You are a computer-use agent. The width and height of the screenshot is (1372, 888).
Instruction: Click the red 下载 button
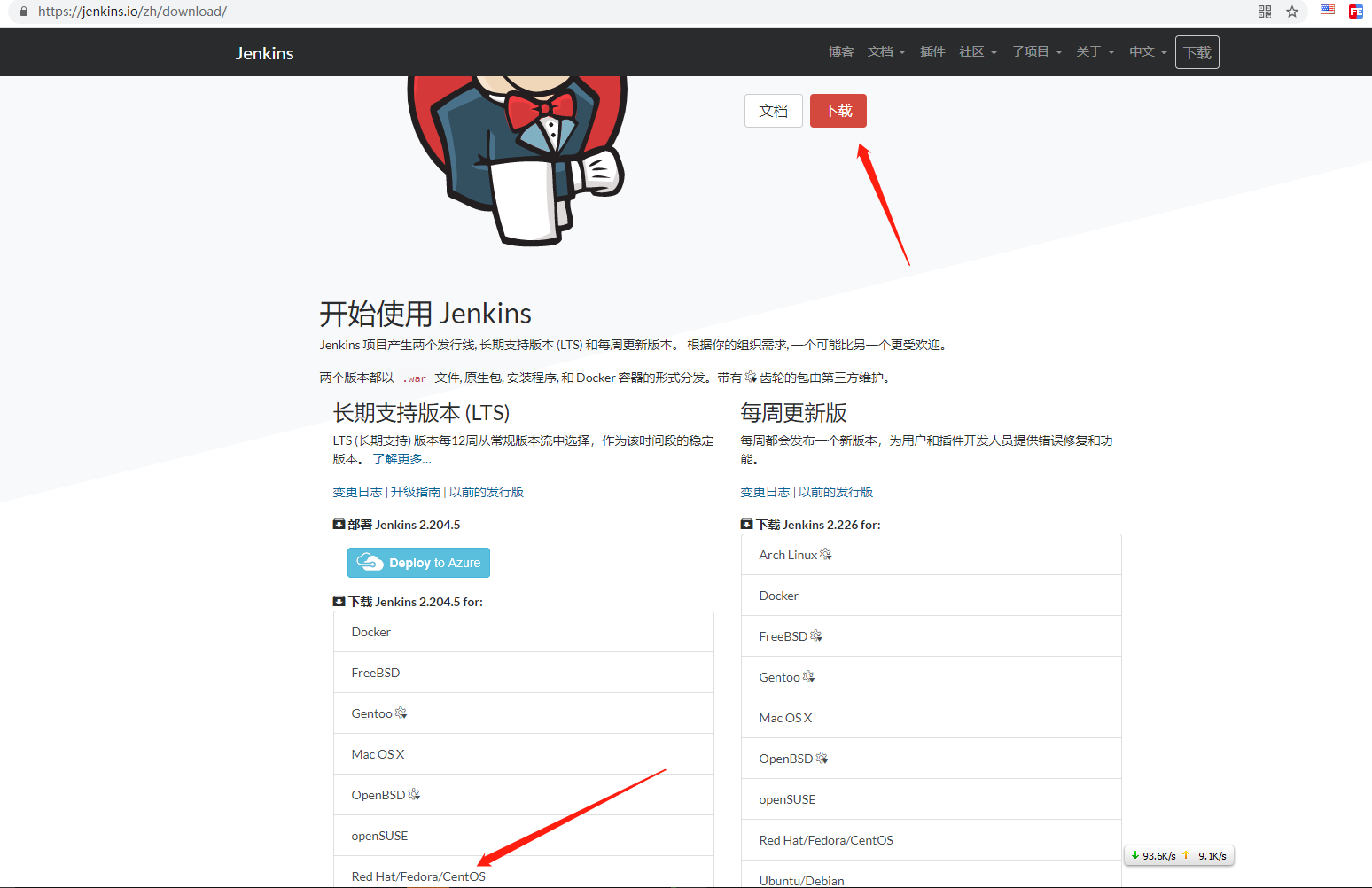pos(838,111)
